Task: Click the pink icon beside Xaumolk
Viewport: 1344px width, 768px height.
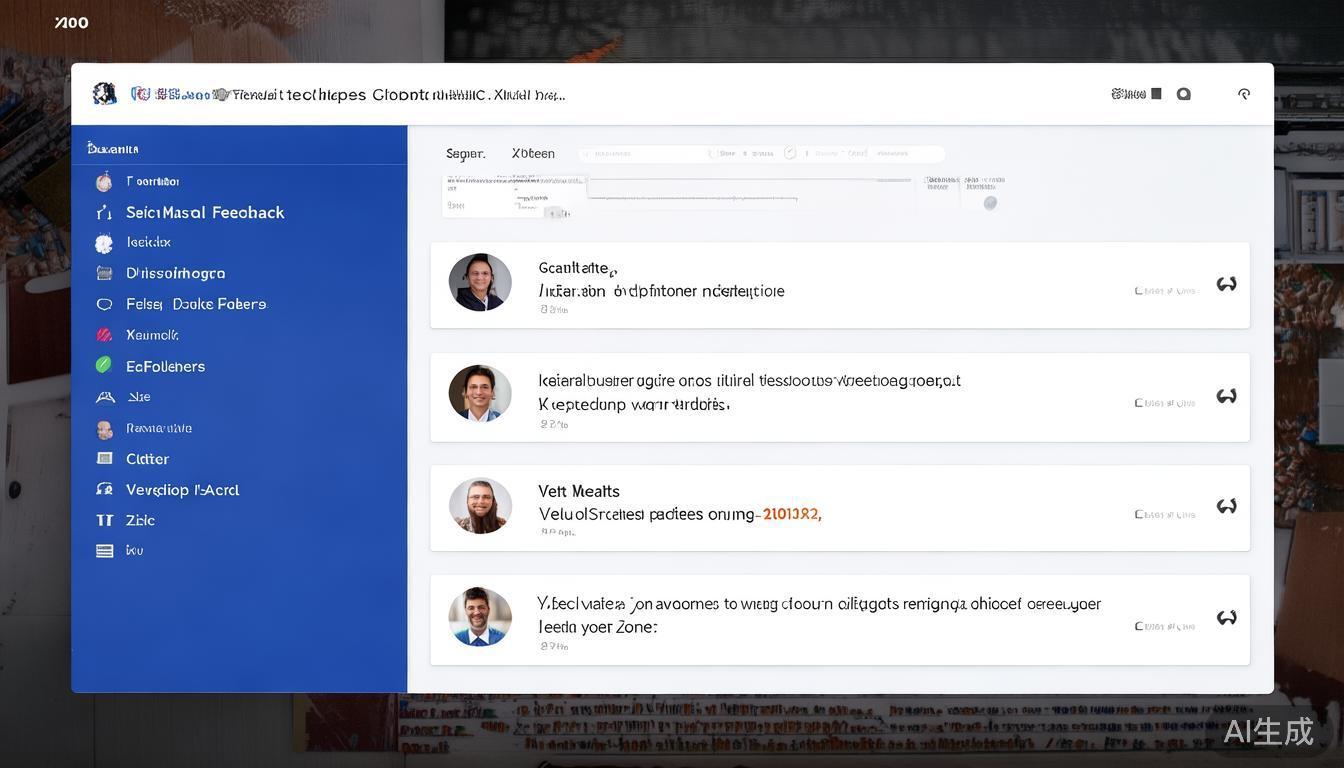Action: point(104,335)
